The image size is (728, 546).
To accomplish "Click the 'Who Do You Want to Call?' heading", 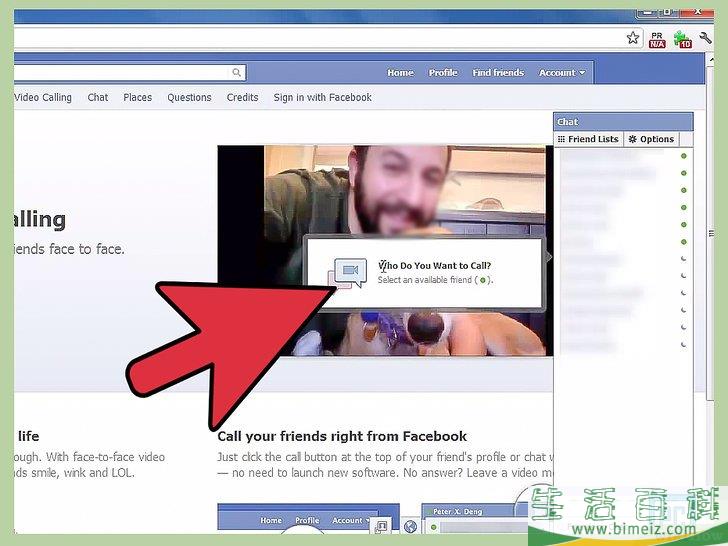I will coord(434,266).
